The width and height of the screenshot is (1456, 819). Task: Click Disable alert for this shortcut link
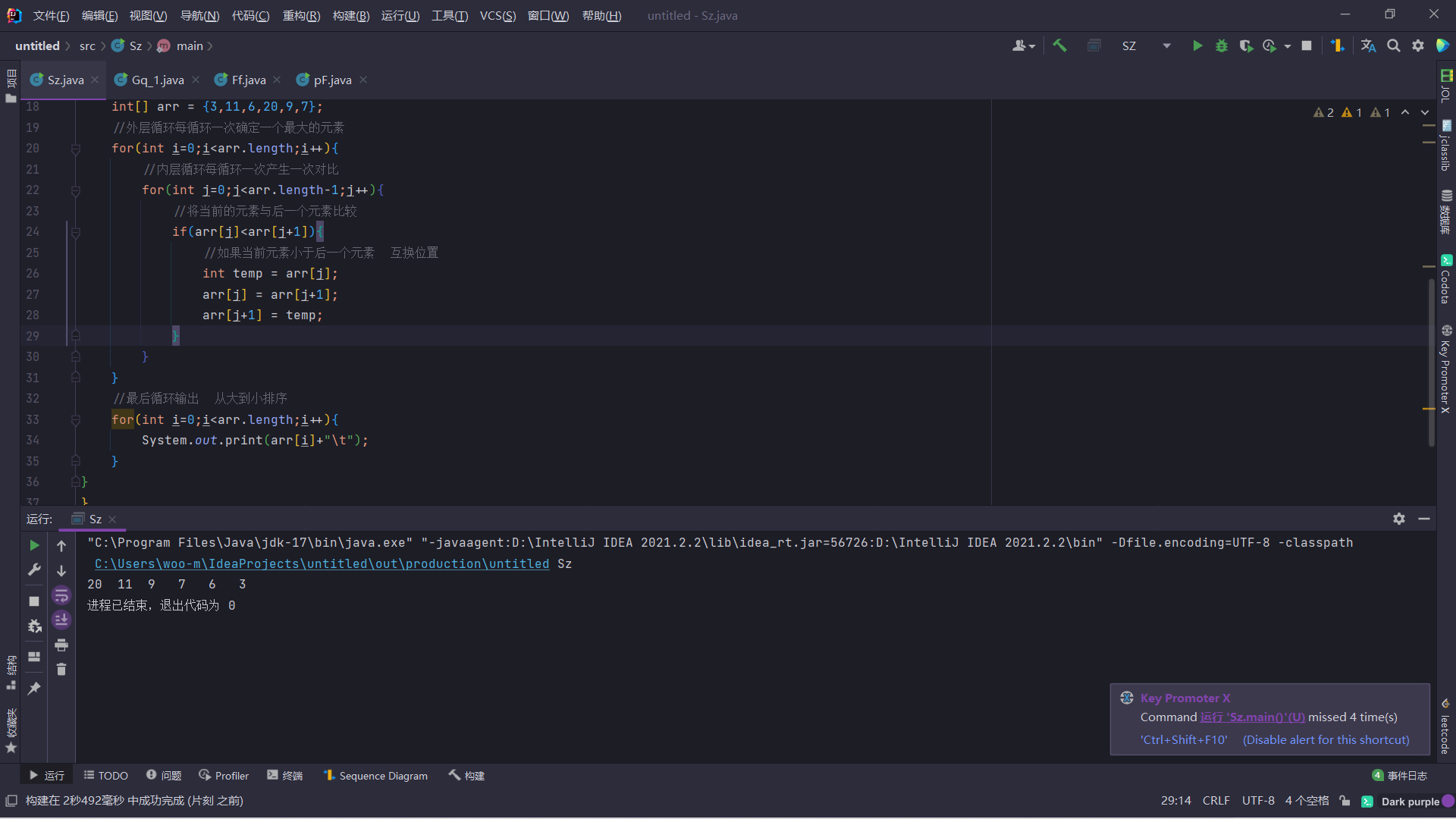(1326, 739)
